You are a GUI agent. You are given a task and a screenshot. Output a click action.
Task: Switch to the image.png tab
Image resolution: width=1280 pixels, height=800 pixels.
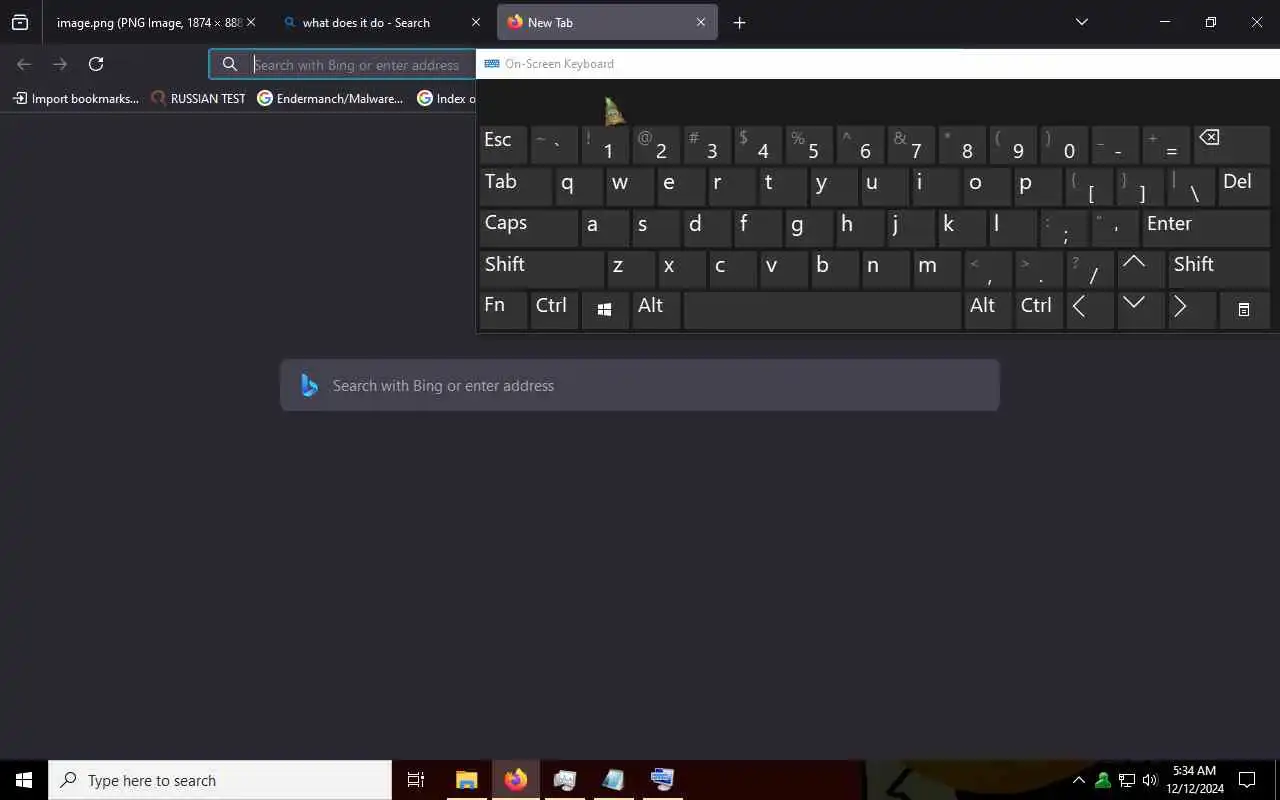pyautogui.click(x=150, y=22)
